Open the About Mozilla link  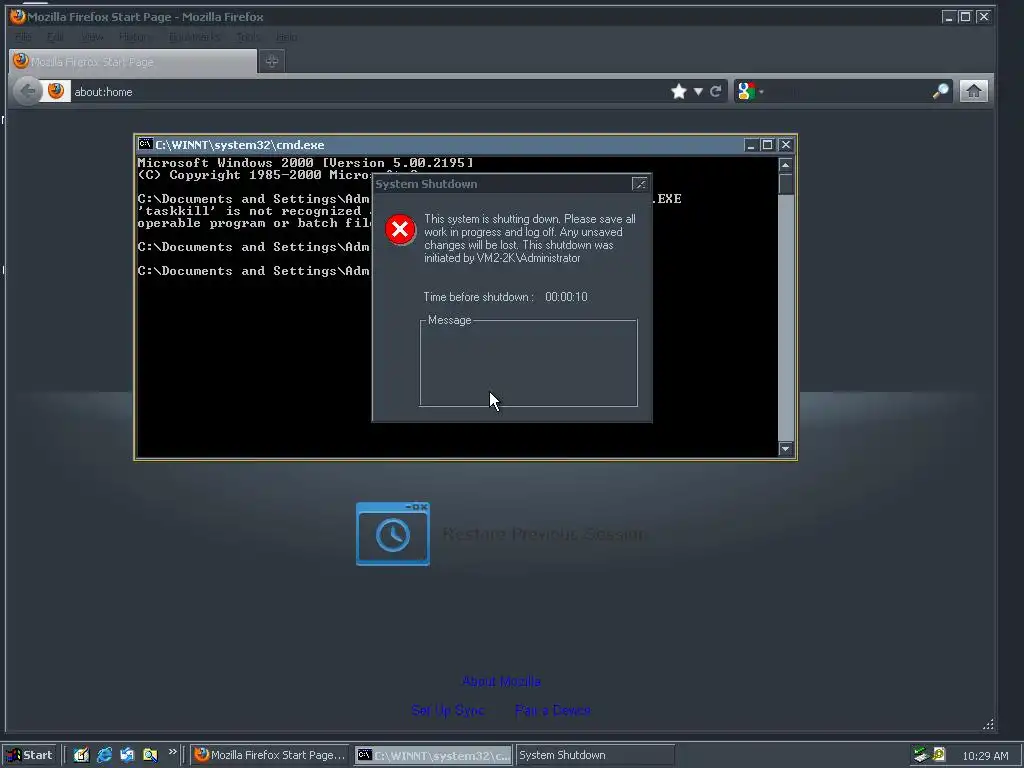coord(501,681)
